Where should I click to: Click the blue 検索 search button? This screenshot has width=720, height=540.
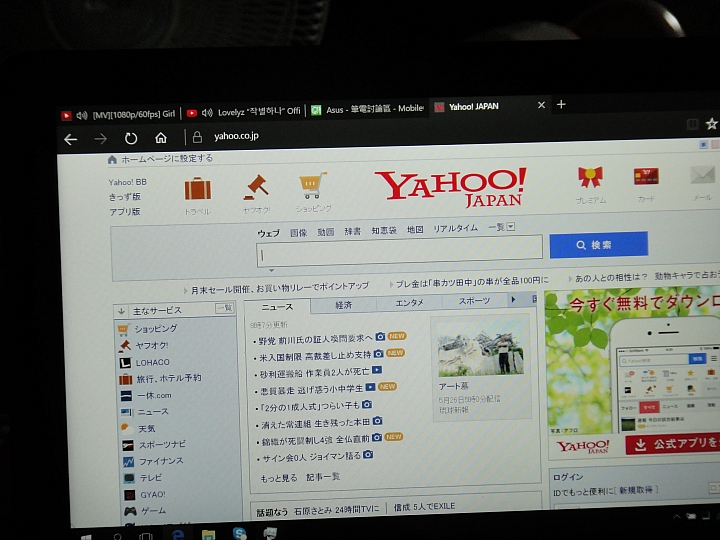click(599, 244)
